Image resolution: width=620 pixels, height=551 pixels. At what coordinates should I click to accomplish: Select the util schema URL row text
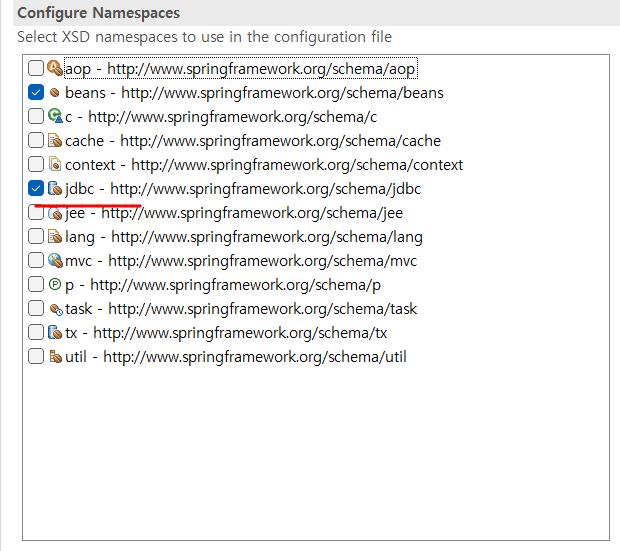pyautogui.click(x=236, y=357)
